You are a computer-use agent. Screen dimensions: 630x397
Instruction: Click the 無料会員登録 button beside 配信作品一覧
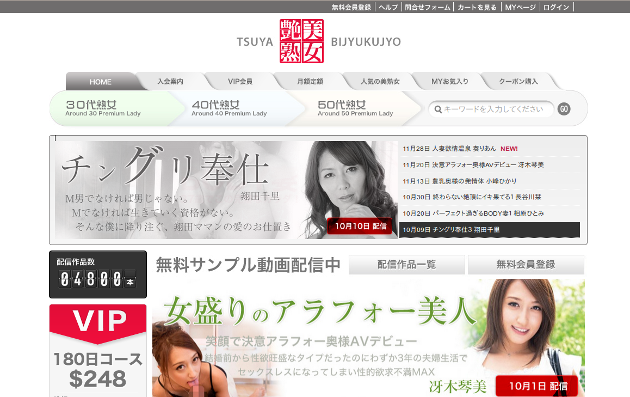[526, 265]
